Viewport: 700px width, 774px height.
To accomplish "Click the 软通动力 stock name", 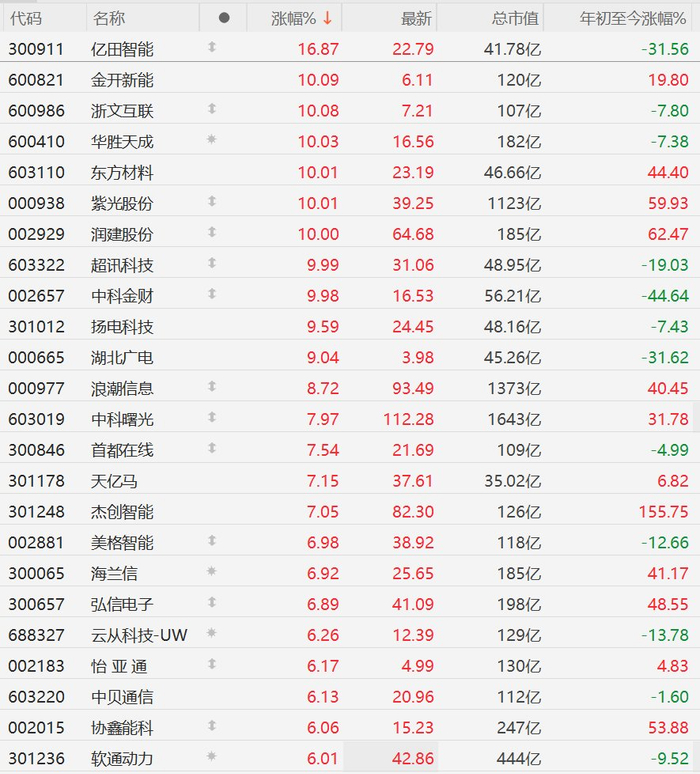I will pyautogui.click(x=122, y=759).
